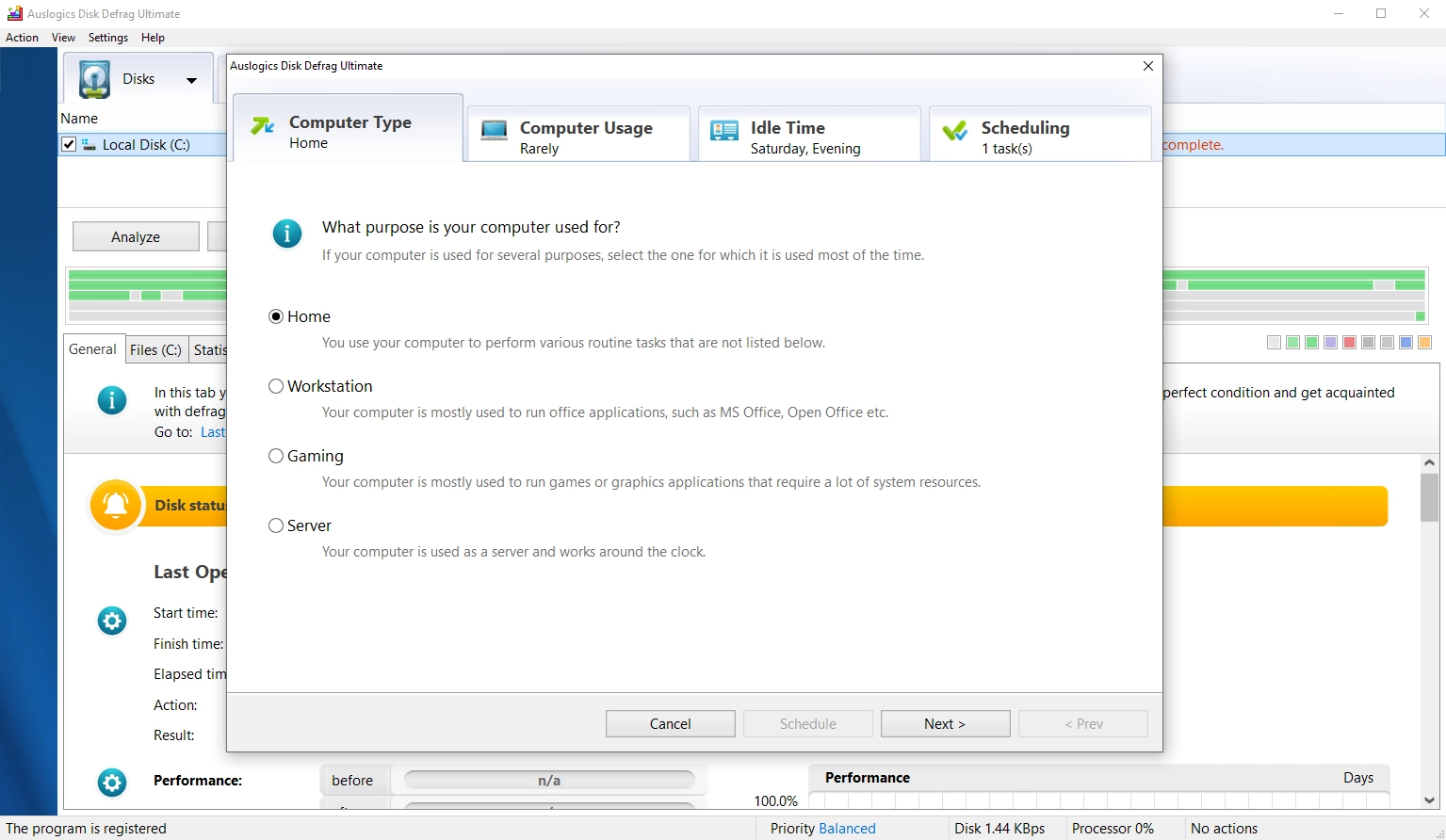Screen dimensions: 1446x840
Task: Click the Next > button
Action: tap(946, 723)
